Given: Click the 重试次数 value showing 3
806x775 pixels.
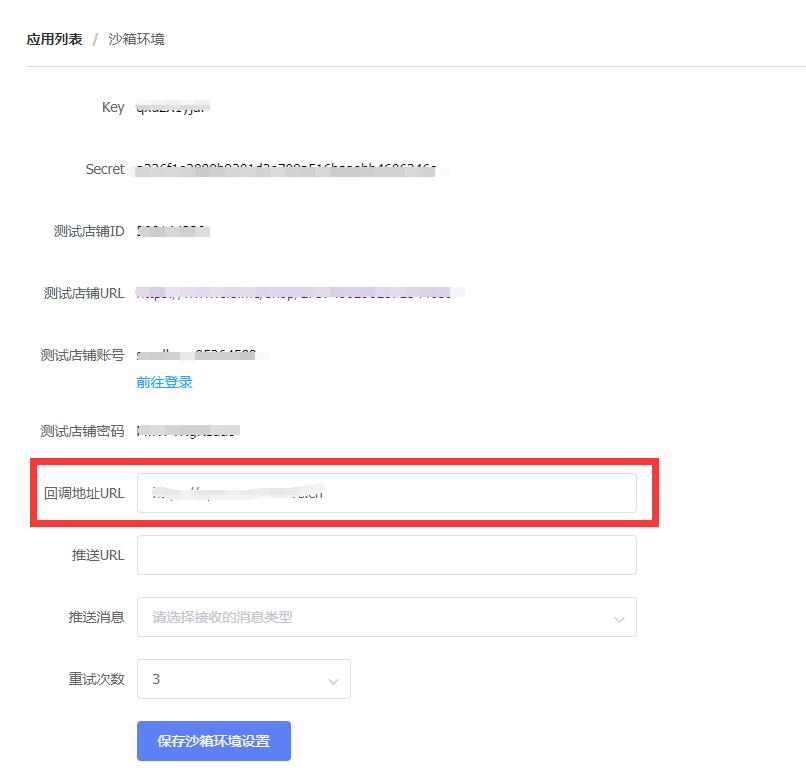Looking at the screenshot, I should (155, 679).
